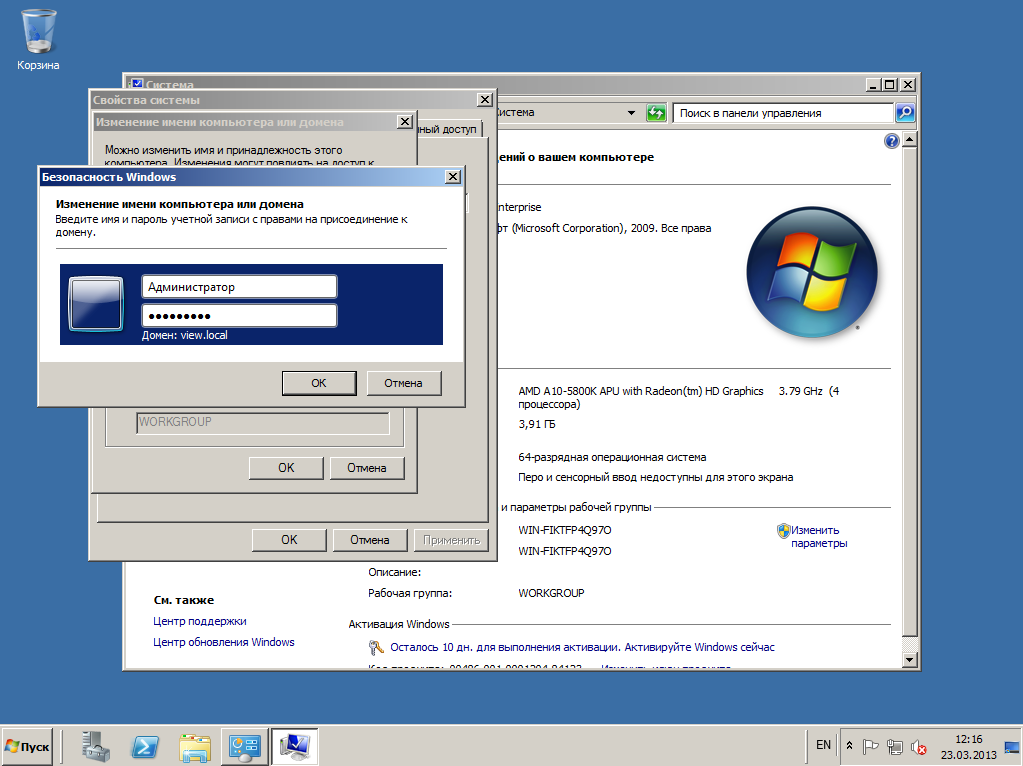This screenshot has width=1023, height=766.
Task: Select the WORKGROUP value text
Action: point(551,593)
